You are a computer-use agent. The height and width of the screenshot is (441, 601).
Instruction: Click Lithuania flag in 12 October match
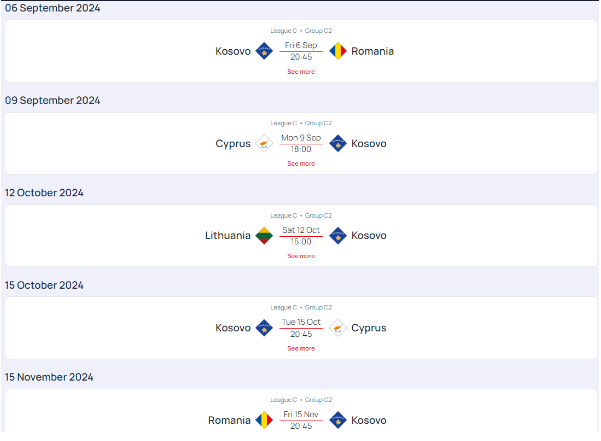tap(264, 236)
